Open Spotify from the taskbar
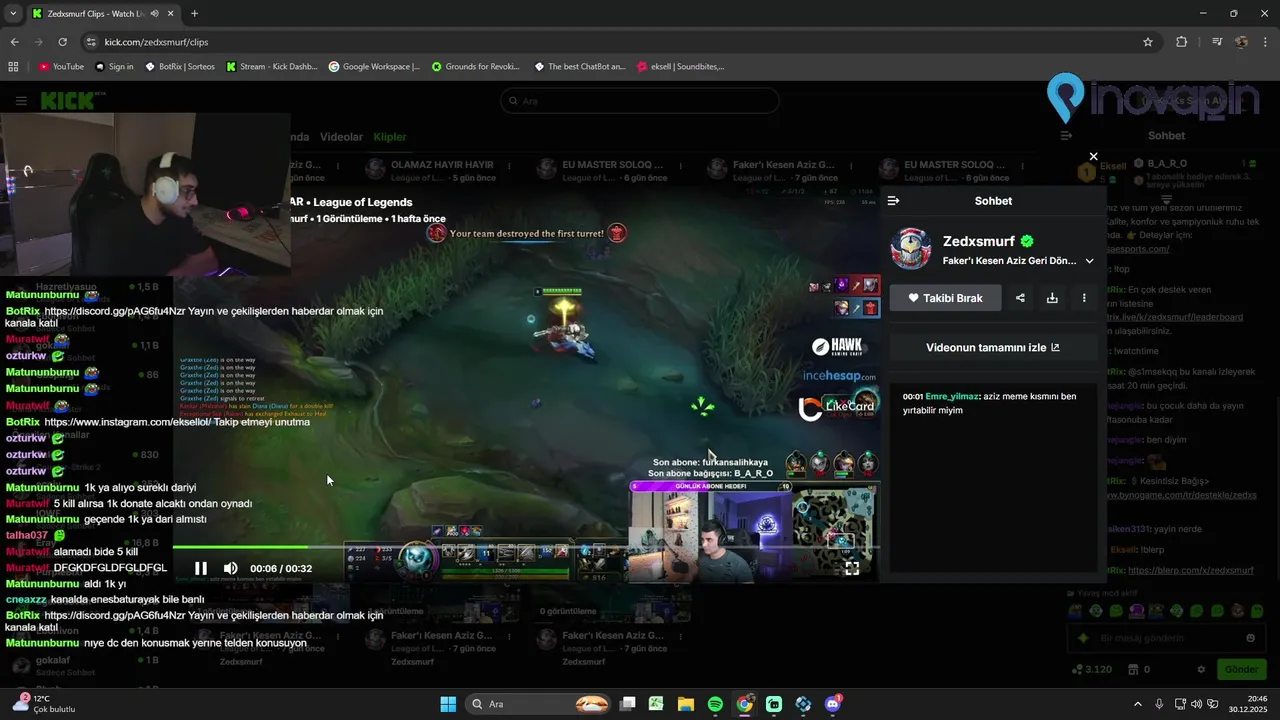This screenshot has width=1280, height=720. click(715, 704)
